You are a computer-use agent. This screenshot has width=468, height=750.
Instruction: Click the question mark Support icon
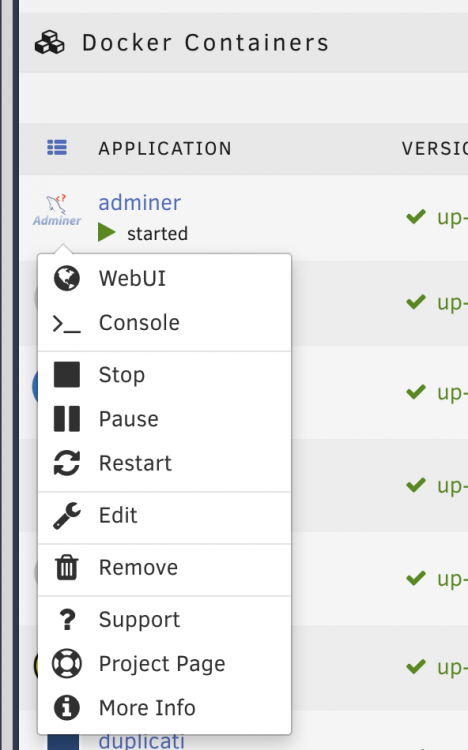tap(67, 619)
